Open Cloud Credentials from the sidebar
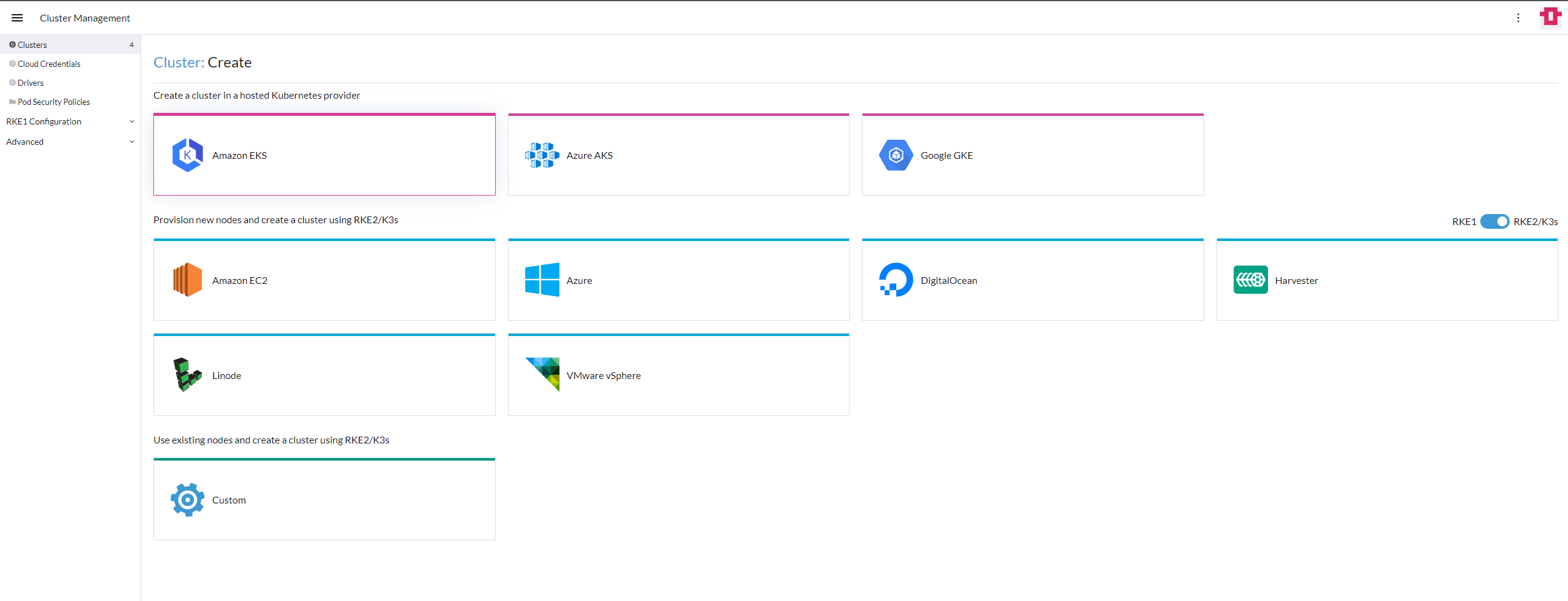This screenshot has height=601, width=1568. (49, 63)
